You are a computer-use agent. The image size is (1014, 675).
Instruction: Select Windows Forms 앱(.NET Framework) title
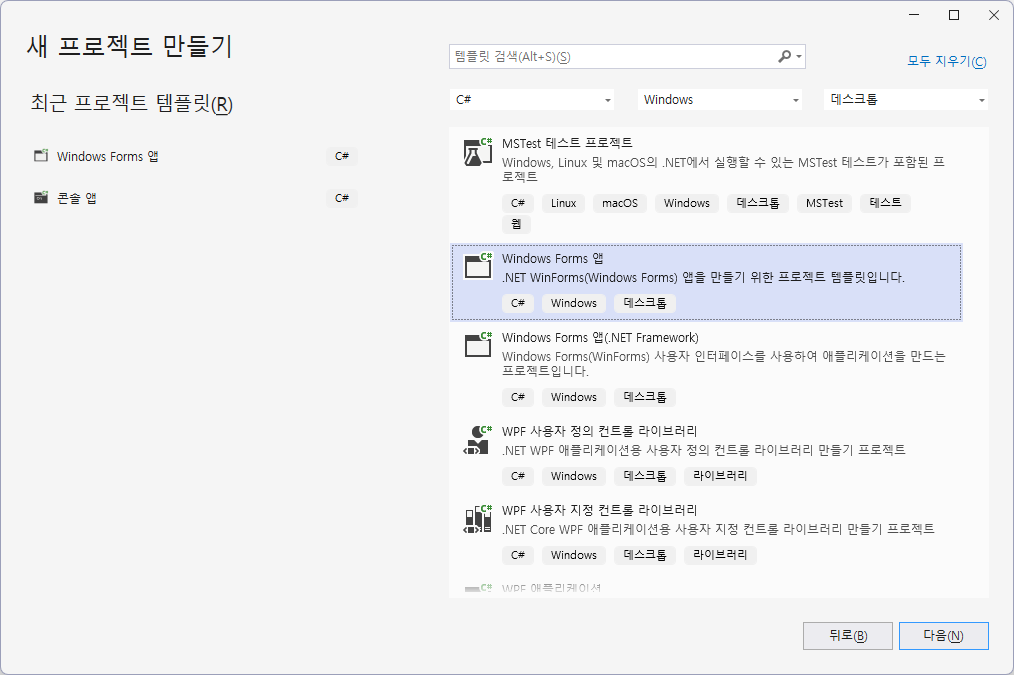click(x=600, y=338)
